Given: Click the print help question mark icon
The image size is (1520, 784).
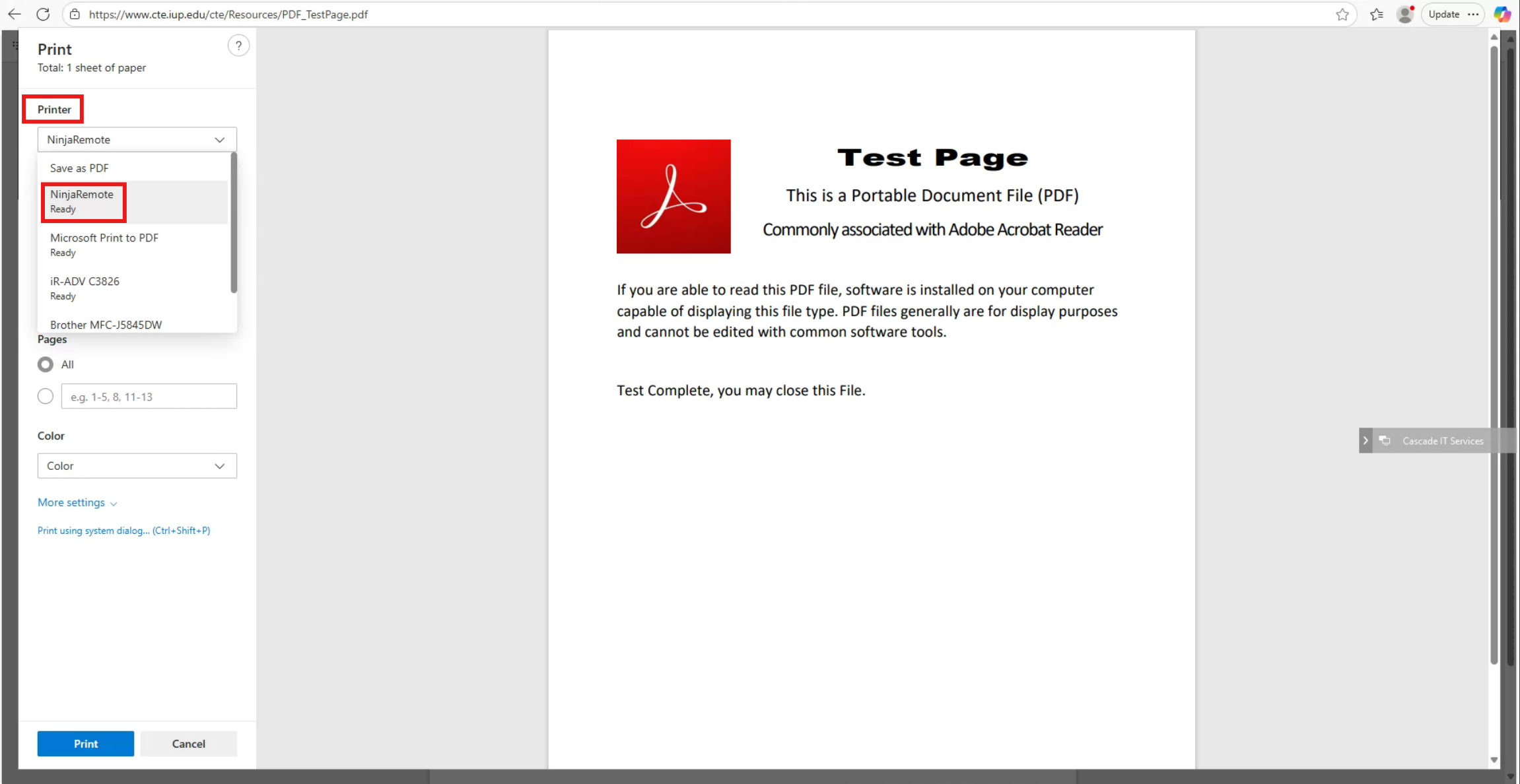Looking at the screenshot, I should pos(238,46).
